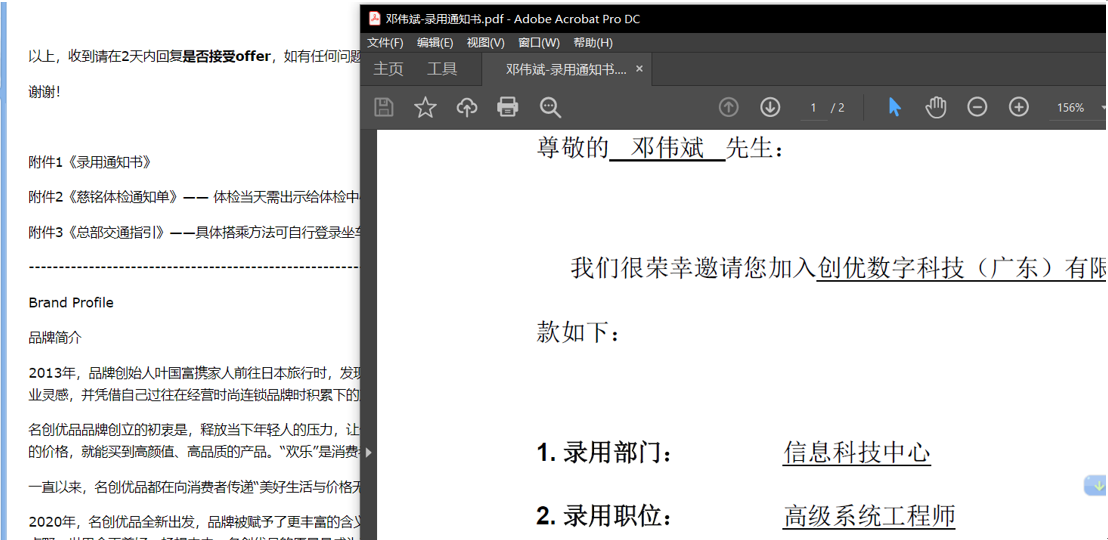This screenshot has height=540, width=1108.
Task: Expand the left navigation pane arrow
Action: tap(368, 452)
